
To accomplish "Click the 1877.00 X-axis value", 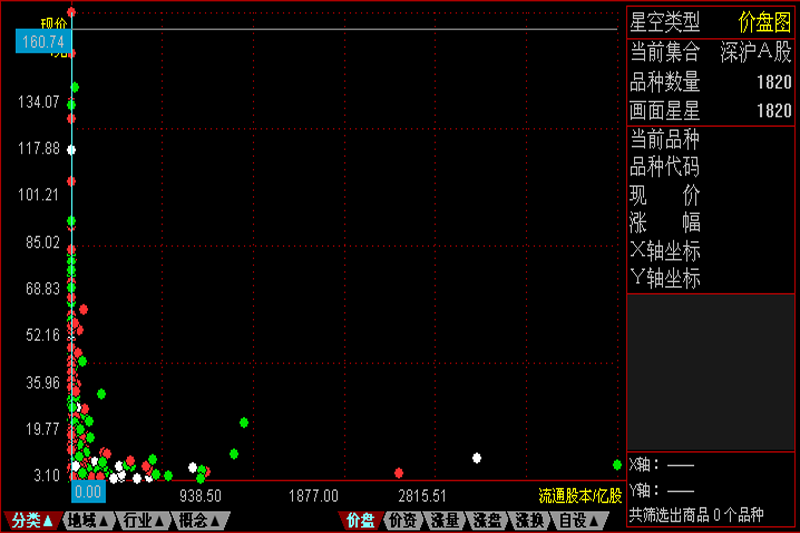I will click(x=313, y=496).
